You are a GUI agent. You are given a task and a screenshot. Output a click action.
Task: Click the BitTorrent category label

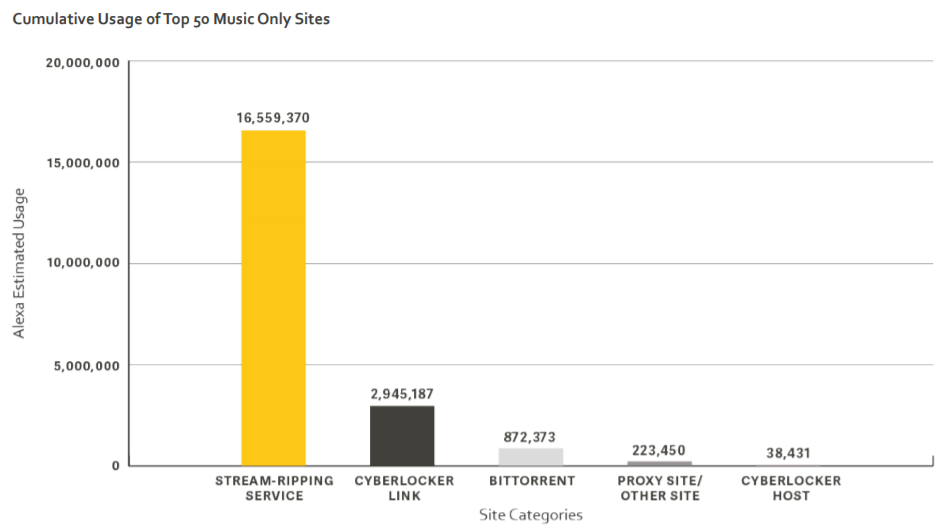point(532,481)
